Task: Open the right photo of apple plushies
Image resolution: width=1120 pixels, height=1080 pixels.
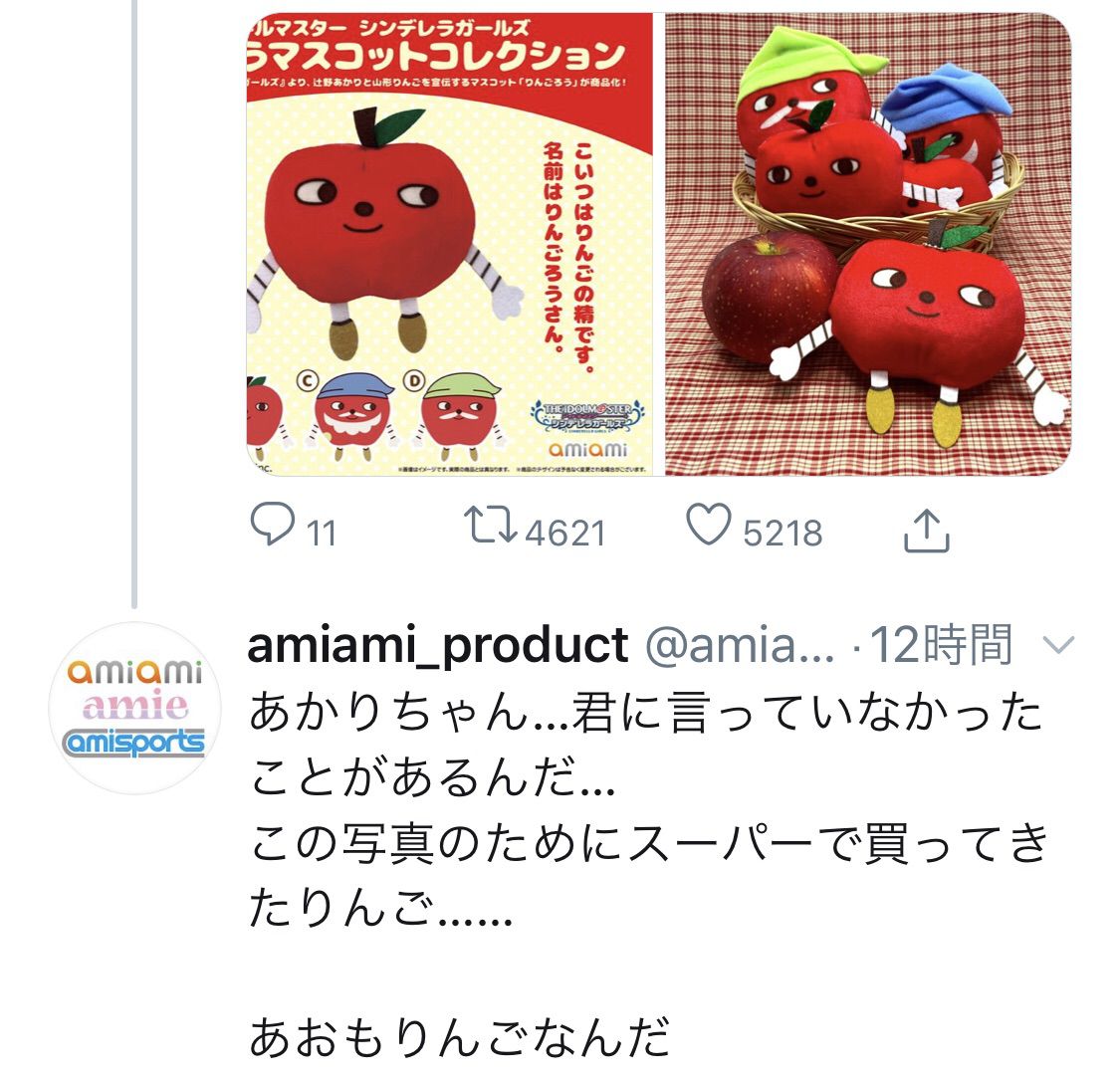Action: (868, 244)
